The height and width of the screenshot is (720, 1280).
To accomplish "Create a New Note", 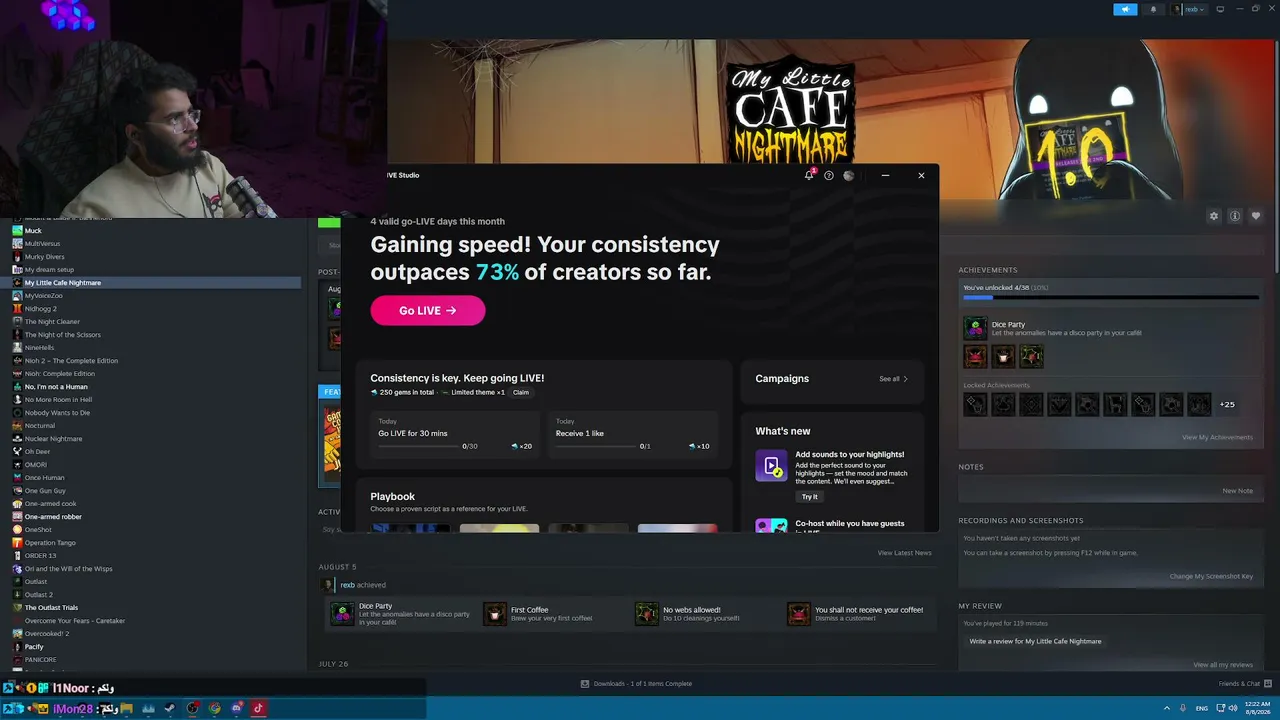I will point(1237,491).
